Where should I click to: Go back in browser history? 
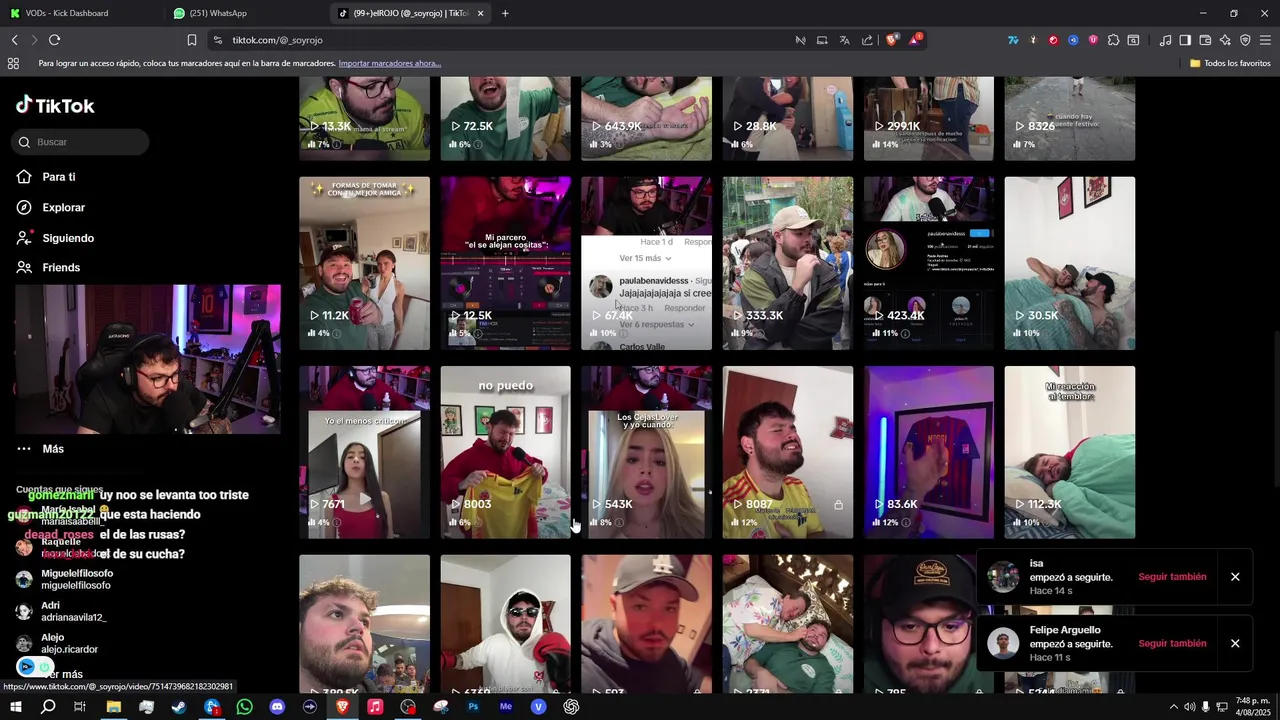14,40
